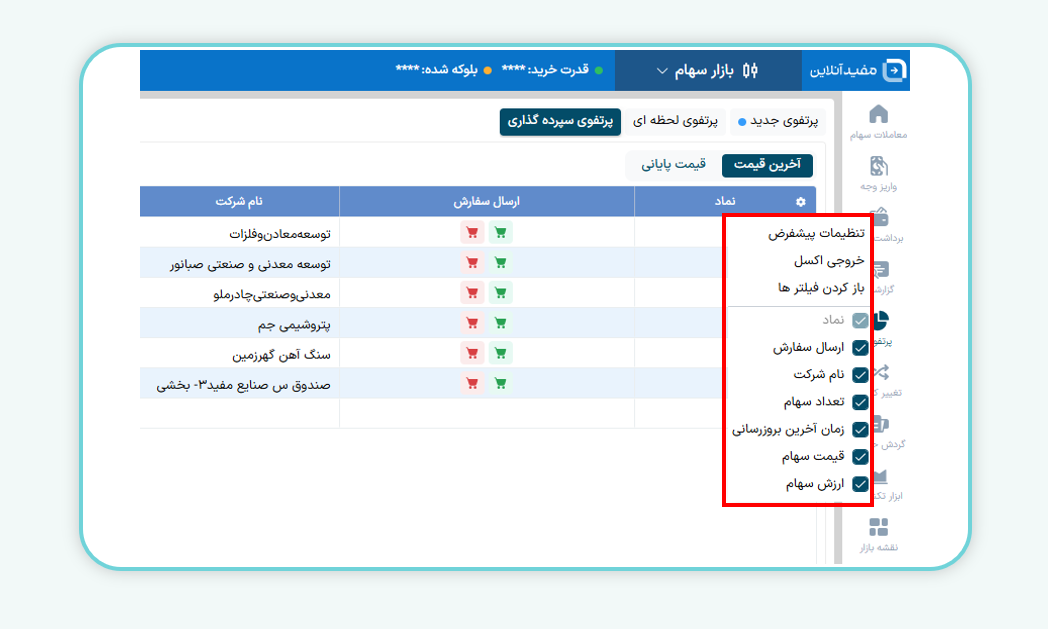Open نقشه بازار market map icon
1048x629 pixels.
click(x=878, y=528)
